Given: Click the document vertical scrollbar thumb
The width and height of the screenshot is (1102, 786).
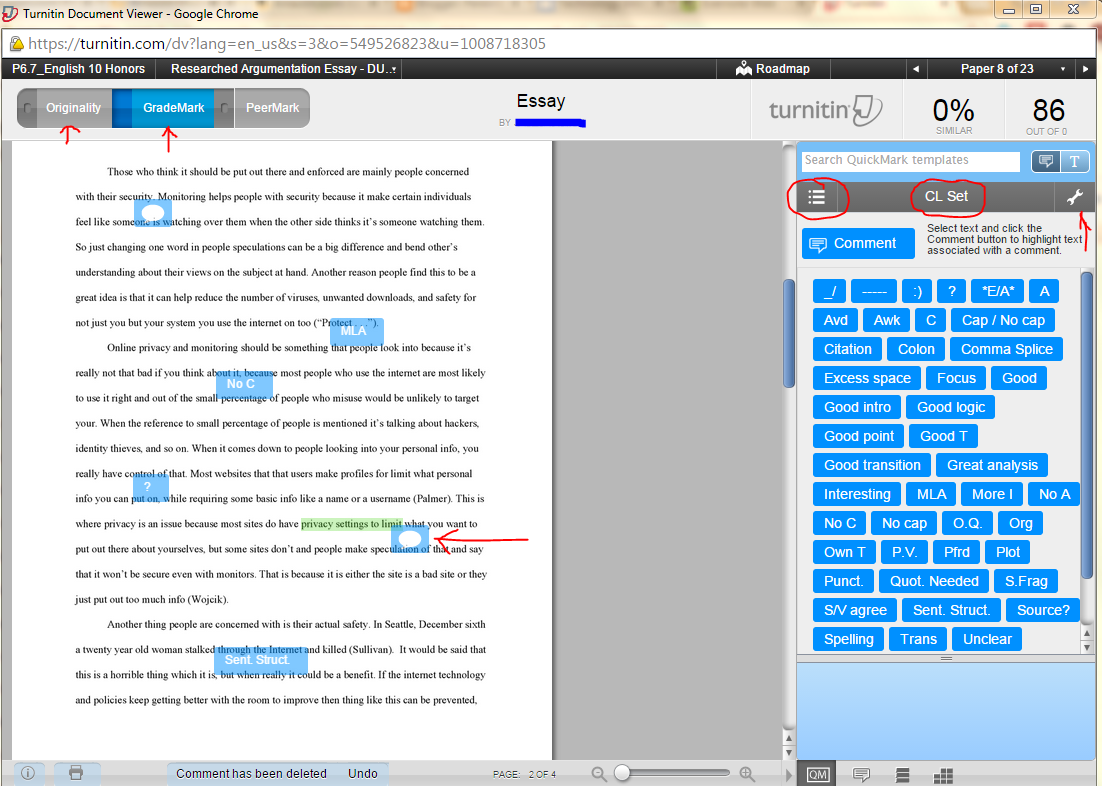Looking at the screenshot, I should coord(789,333).
